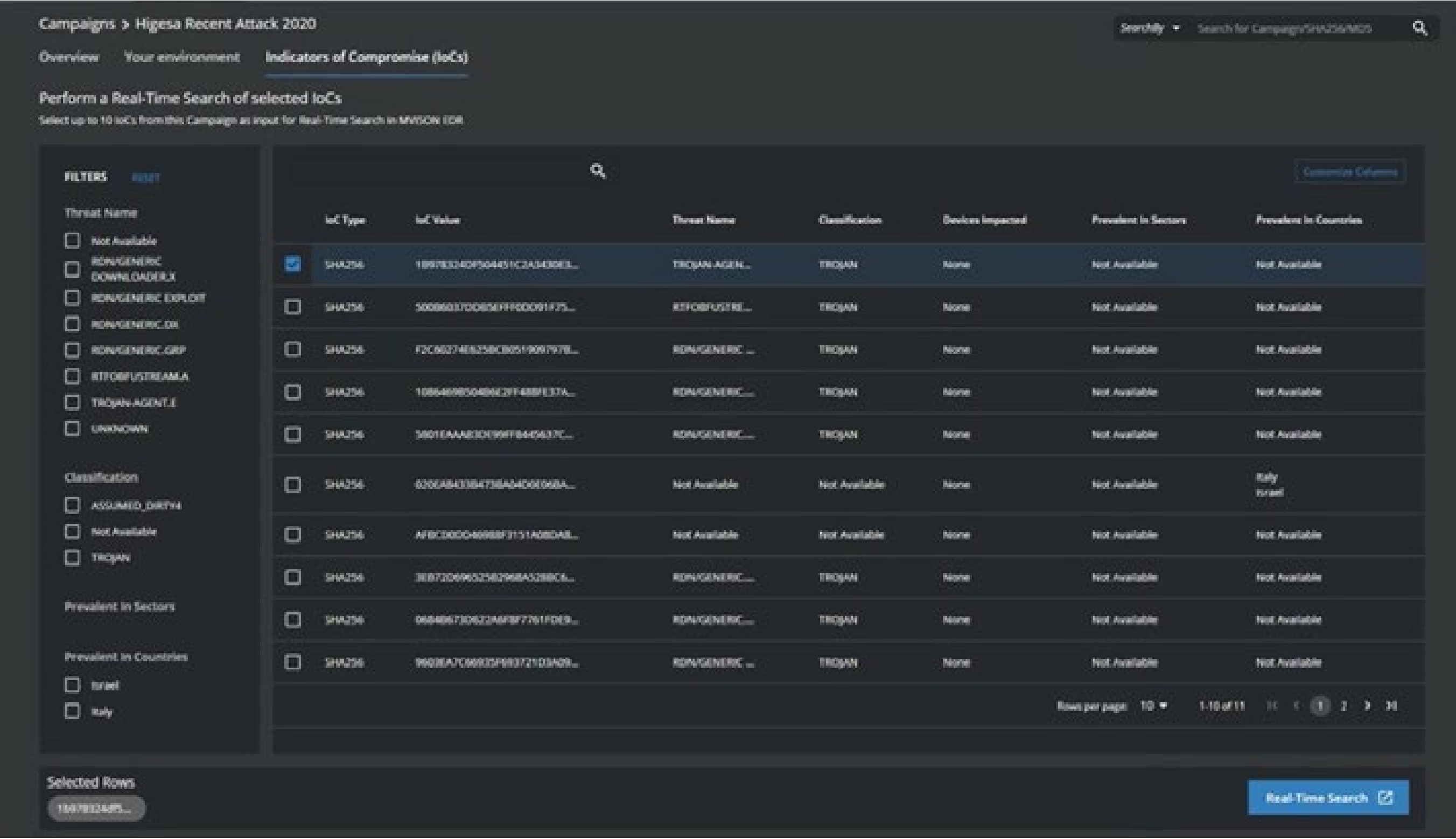Open the Your environment tab
This screenshot has width=1456, height=839.
click(181, 57)
